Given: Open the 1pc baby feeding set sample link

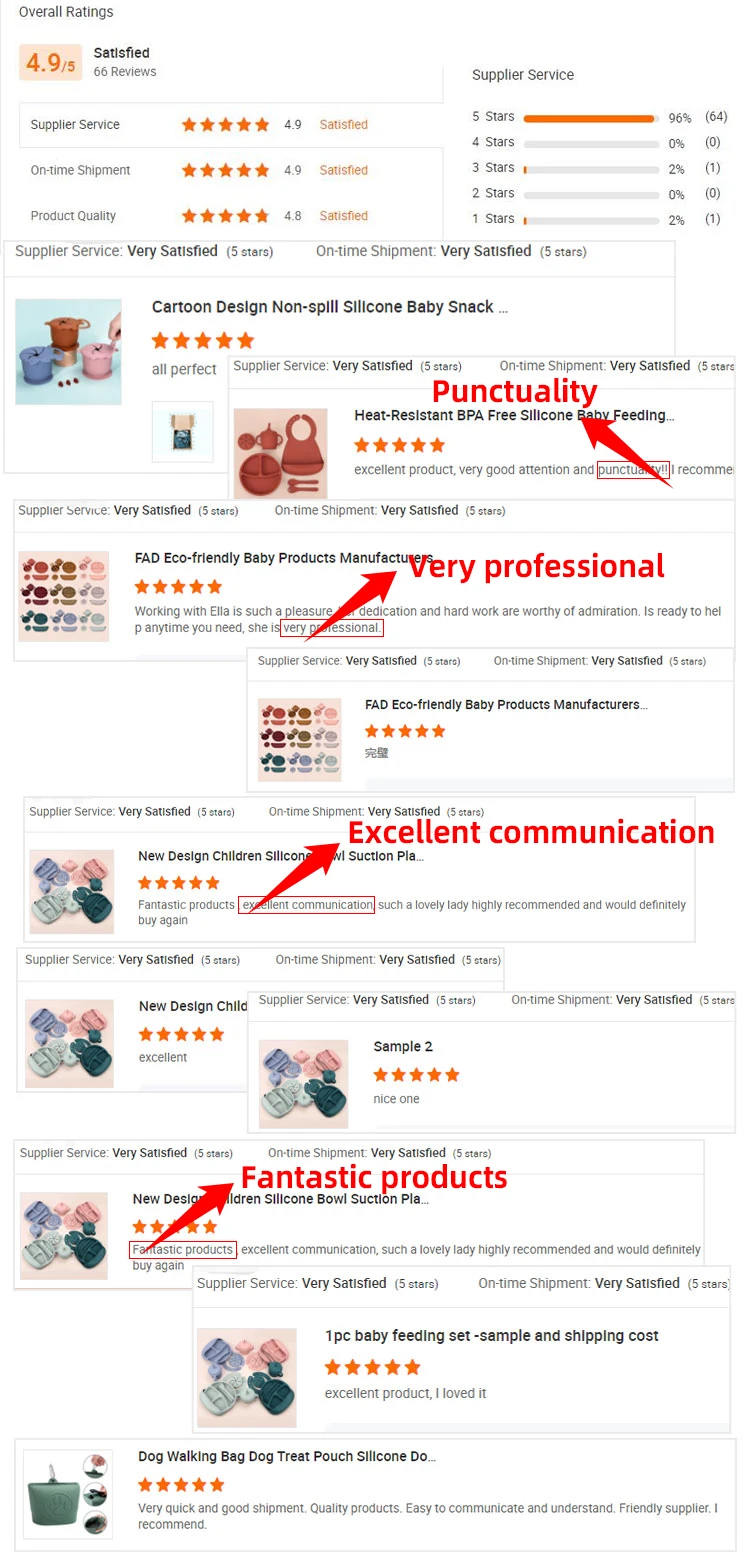Looking at the screenshot, I should [x=492, y=1336].
